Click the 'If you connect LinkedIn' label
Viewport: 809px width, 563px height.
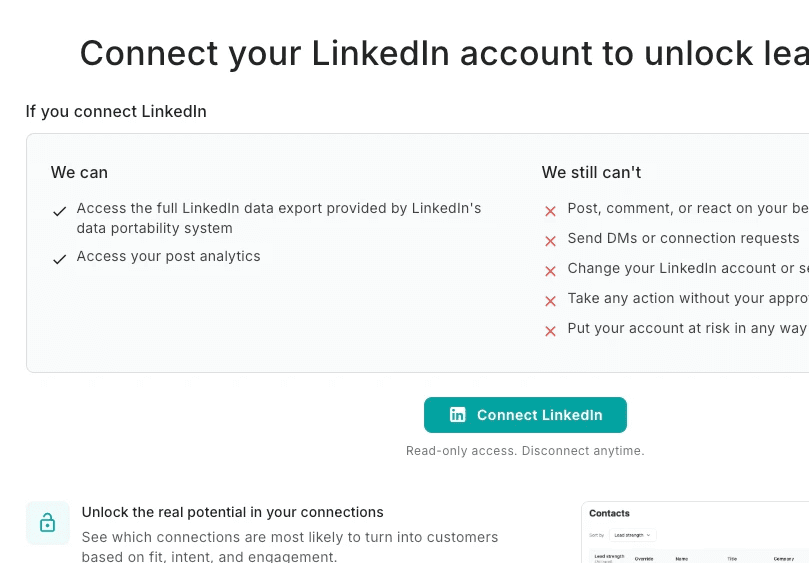point(116,111)
